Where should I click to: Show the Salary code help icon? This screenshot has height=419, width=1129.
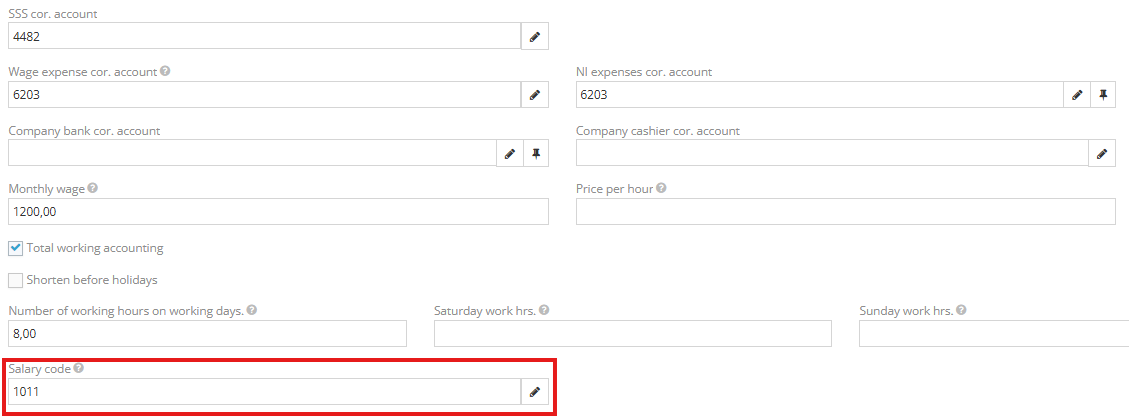78,368
